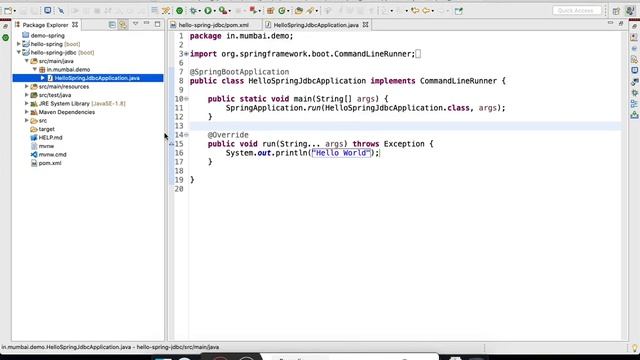Select the mvnw file
Viewport: 640px width, 360px height.
click(x=46, y=146)
